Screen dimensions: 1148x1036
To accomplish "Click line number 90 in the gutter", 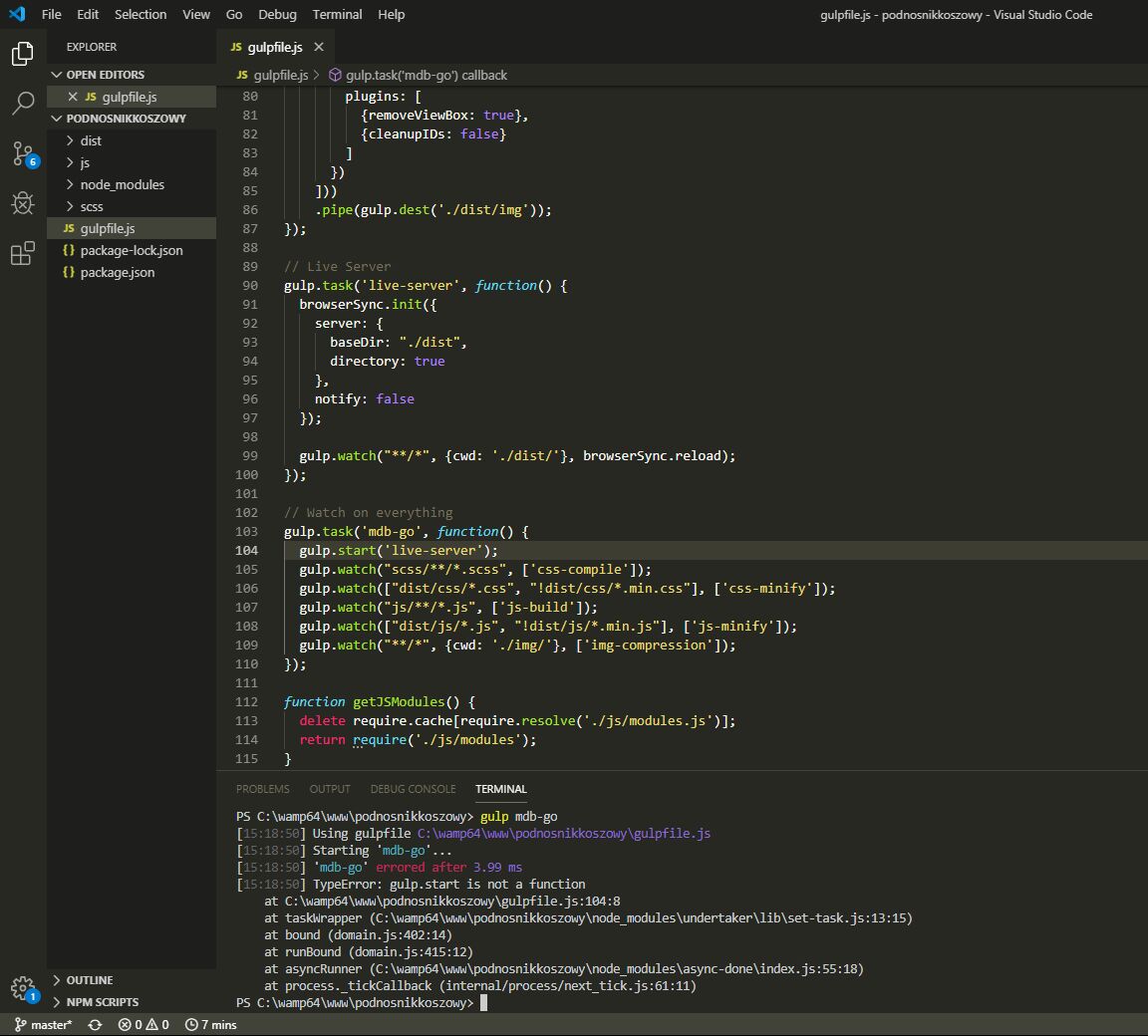I will pos(250,285).
